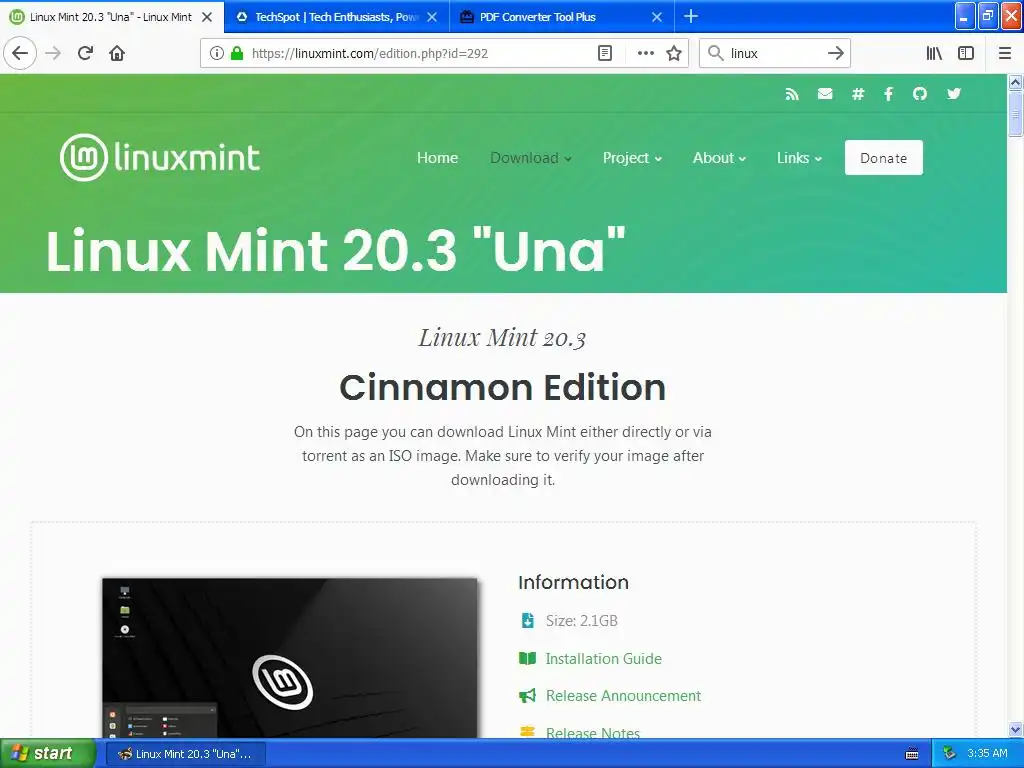Click the Size: 2.1GB text

[581, 620]
